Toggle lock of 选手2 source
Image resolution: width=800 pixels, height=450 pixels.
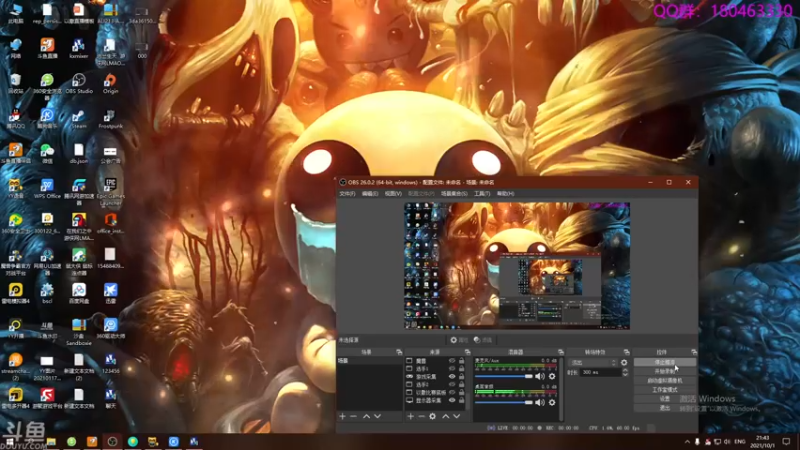tap(461, 384)
